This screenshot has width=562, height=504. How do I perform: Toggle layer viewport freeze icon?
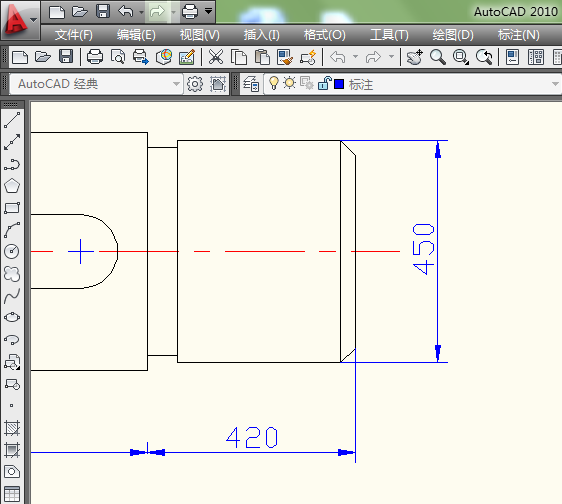[306, 84]
